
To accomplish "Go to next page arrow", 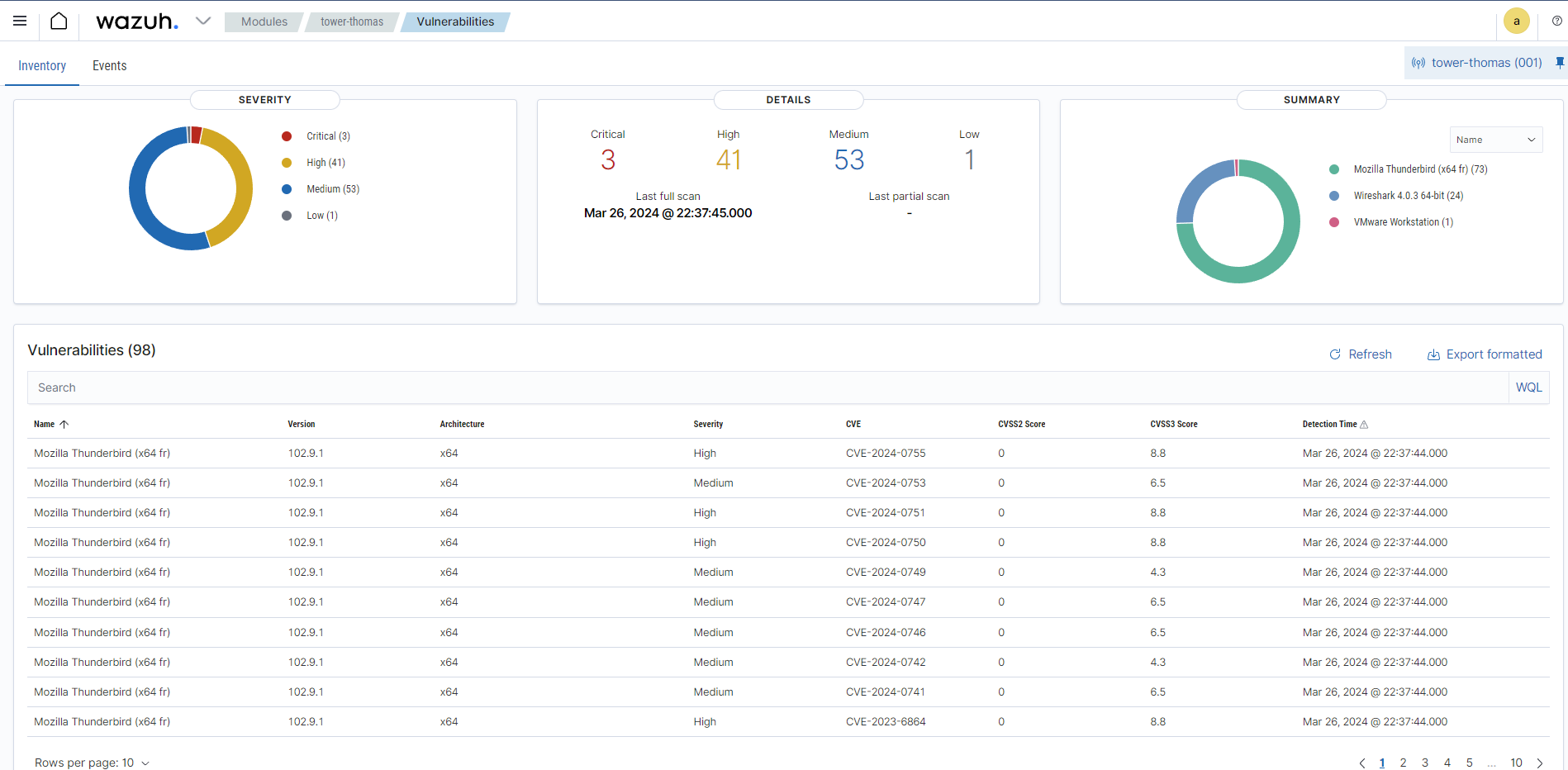I will (1540, 763).
